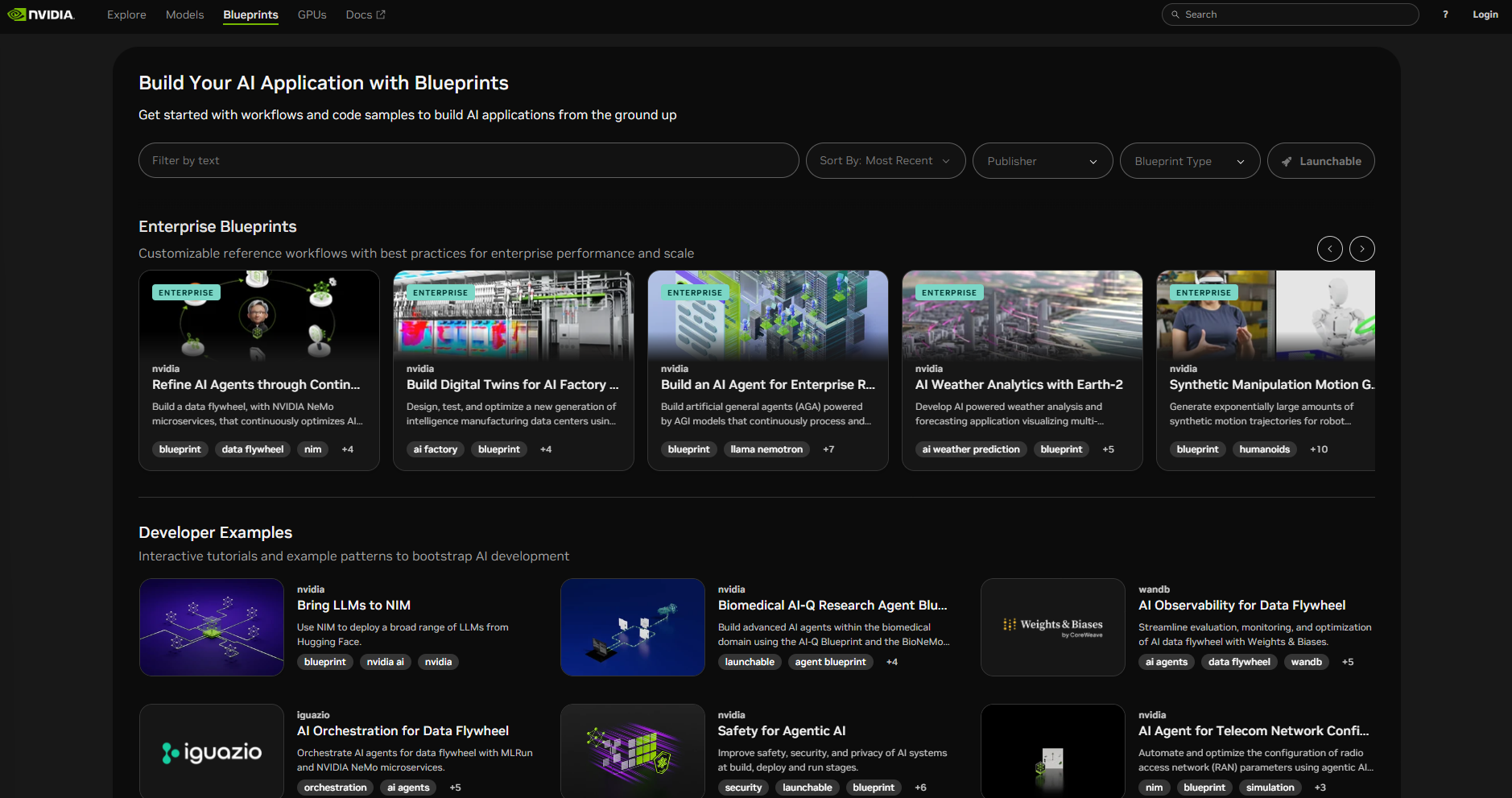Expand the Blueprint Type dropdown
This screenshot has height=798, width=1512.
click(1189, 161)
